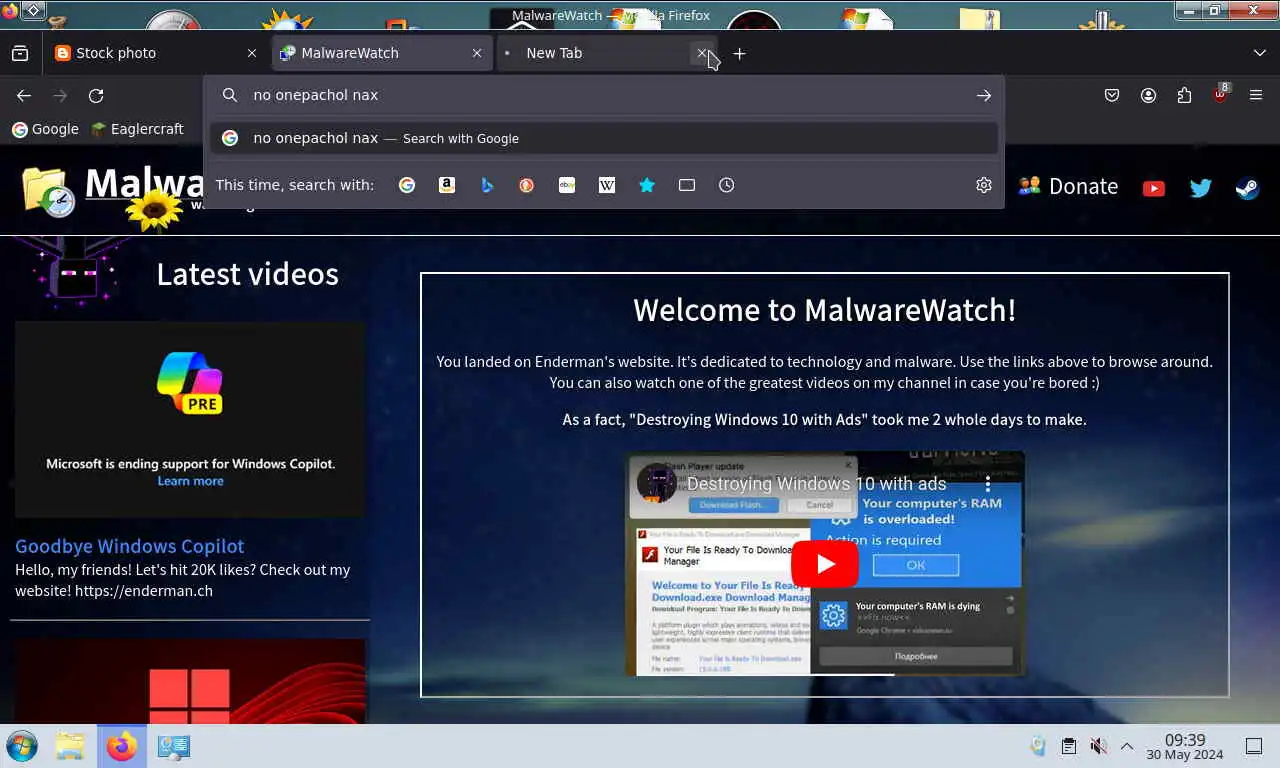The width and height of the screenshot is (1280, 768).
Task: Go back to previous page
Action: 24,95
